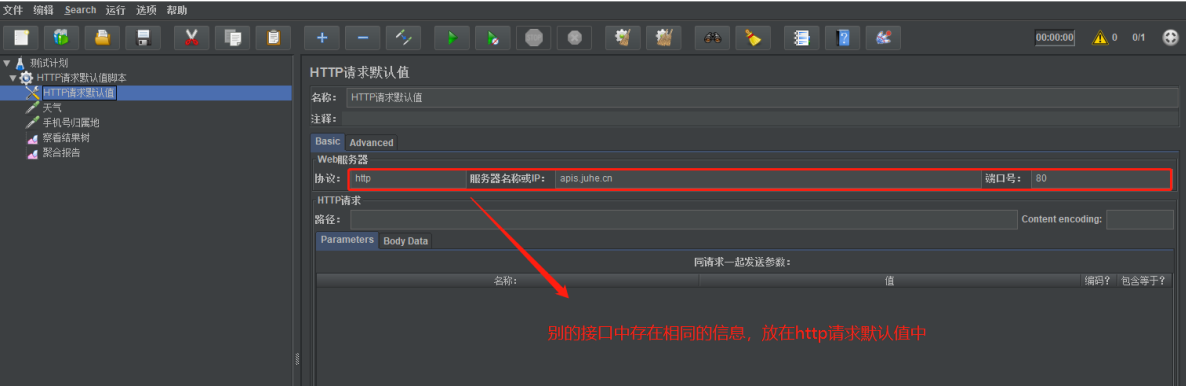Screen dimensions: 1186x387
Task: Collapse all nodes with minus icon
Action: coord(362,37)
